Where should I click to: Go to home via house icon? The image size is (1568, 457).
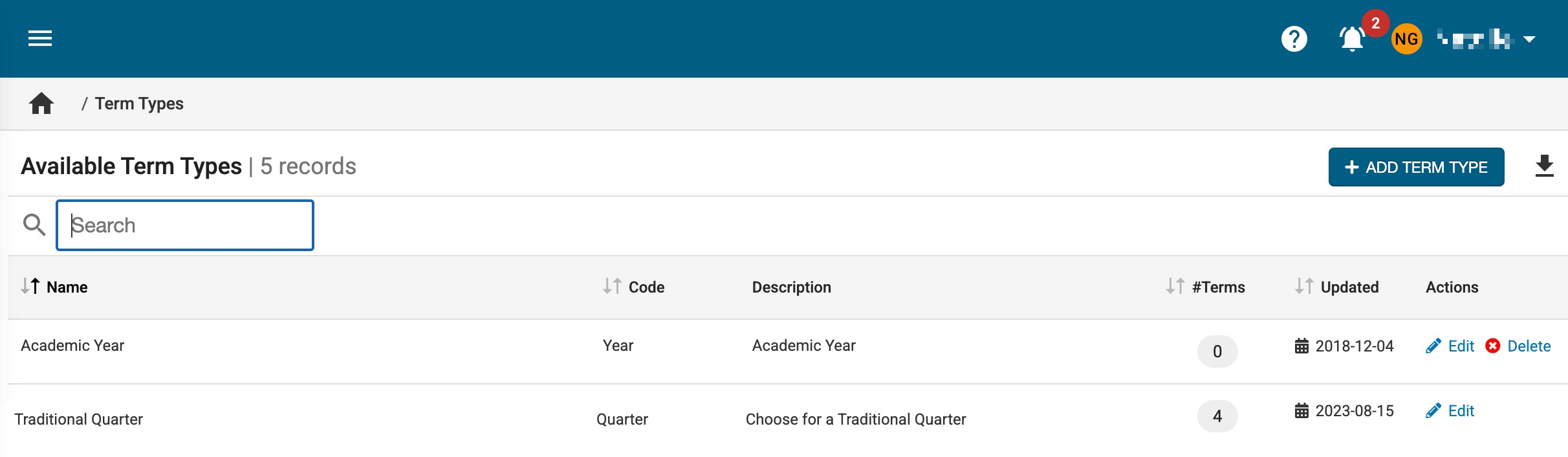[x=41, y=104]
